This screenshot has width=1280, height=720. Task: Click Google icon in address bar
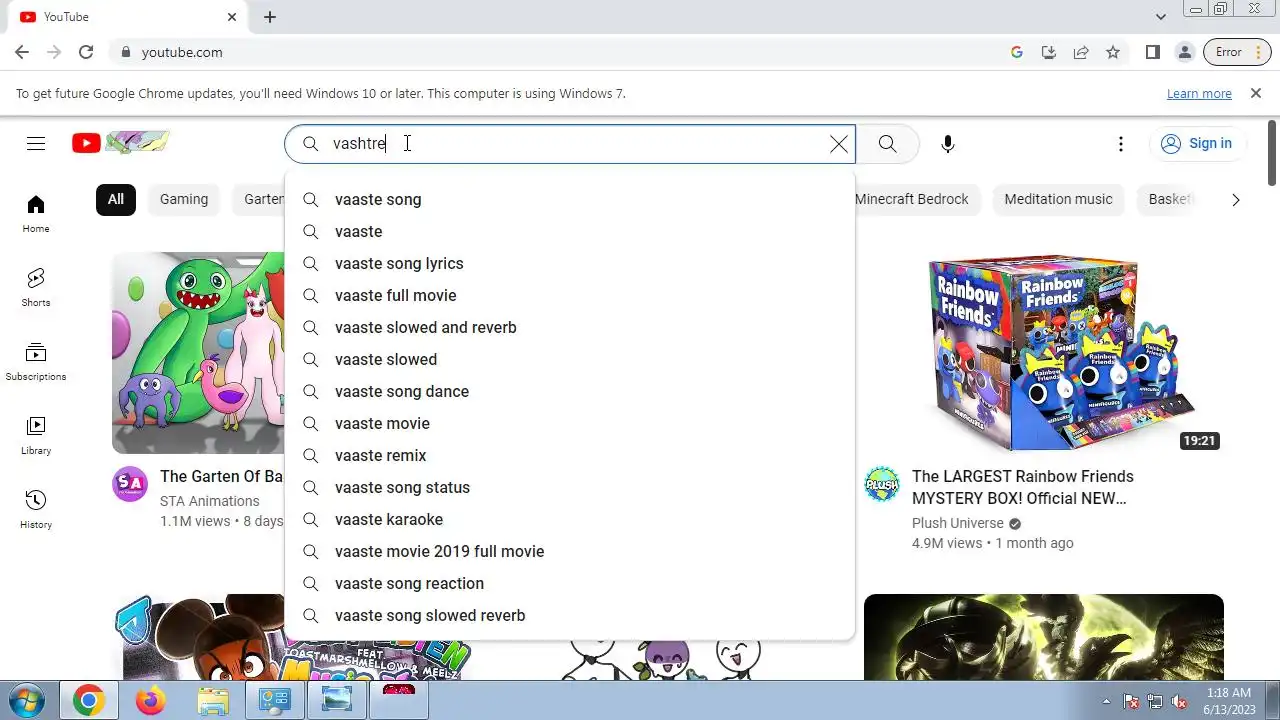pyautogui.click(x=1017, y=52)
